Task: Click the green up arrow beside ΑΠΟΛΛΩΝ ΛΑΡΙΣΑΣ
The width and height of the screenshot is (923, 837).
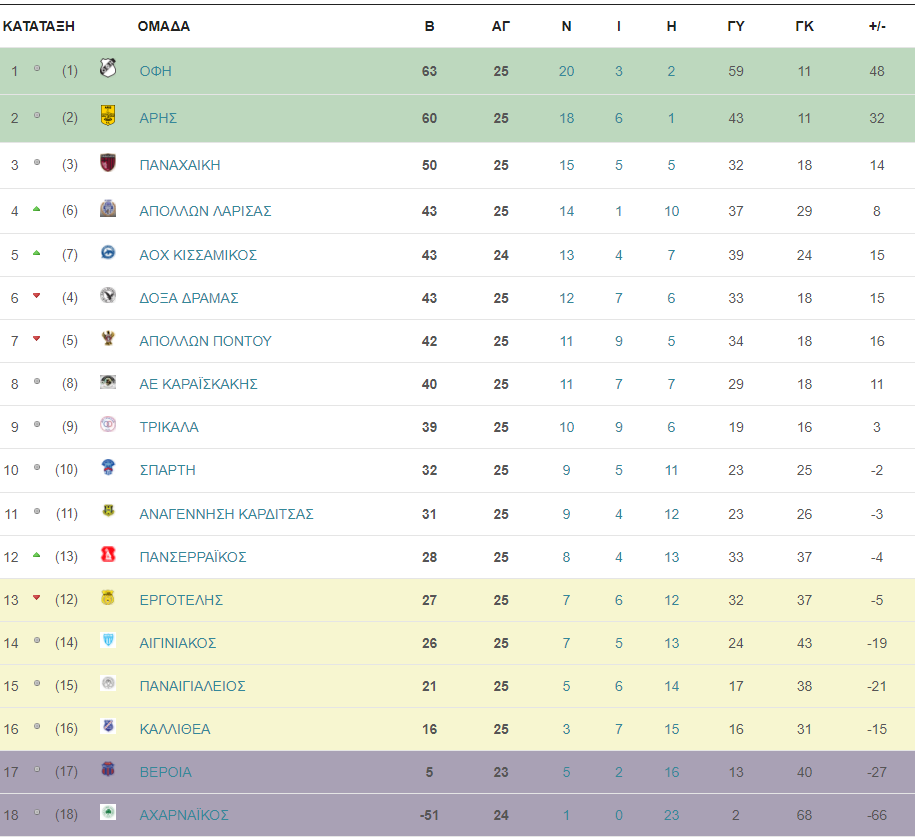Action: (x=36, y=209)
